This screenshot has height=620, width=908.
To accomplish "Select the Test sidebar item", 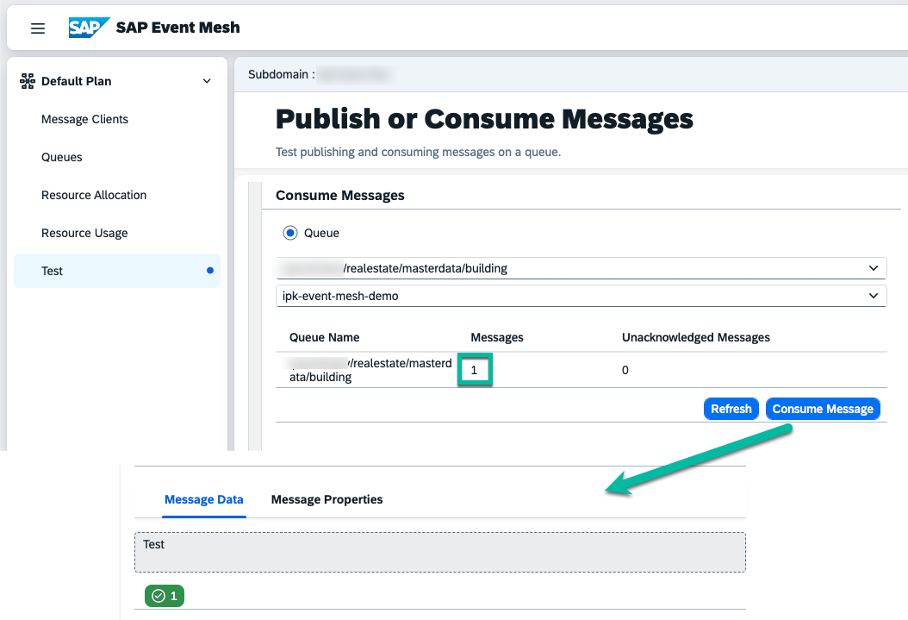I will pos(117,270).
